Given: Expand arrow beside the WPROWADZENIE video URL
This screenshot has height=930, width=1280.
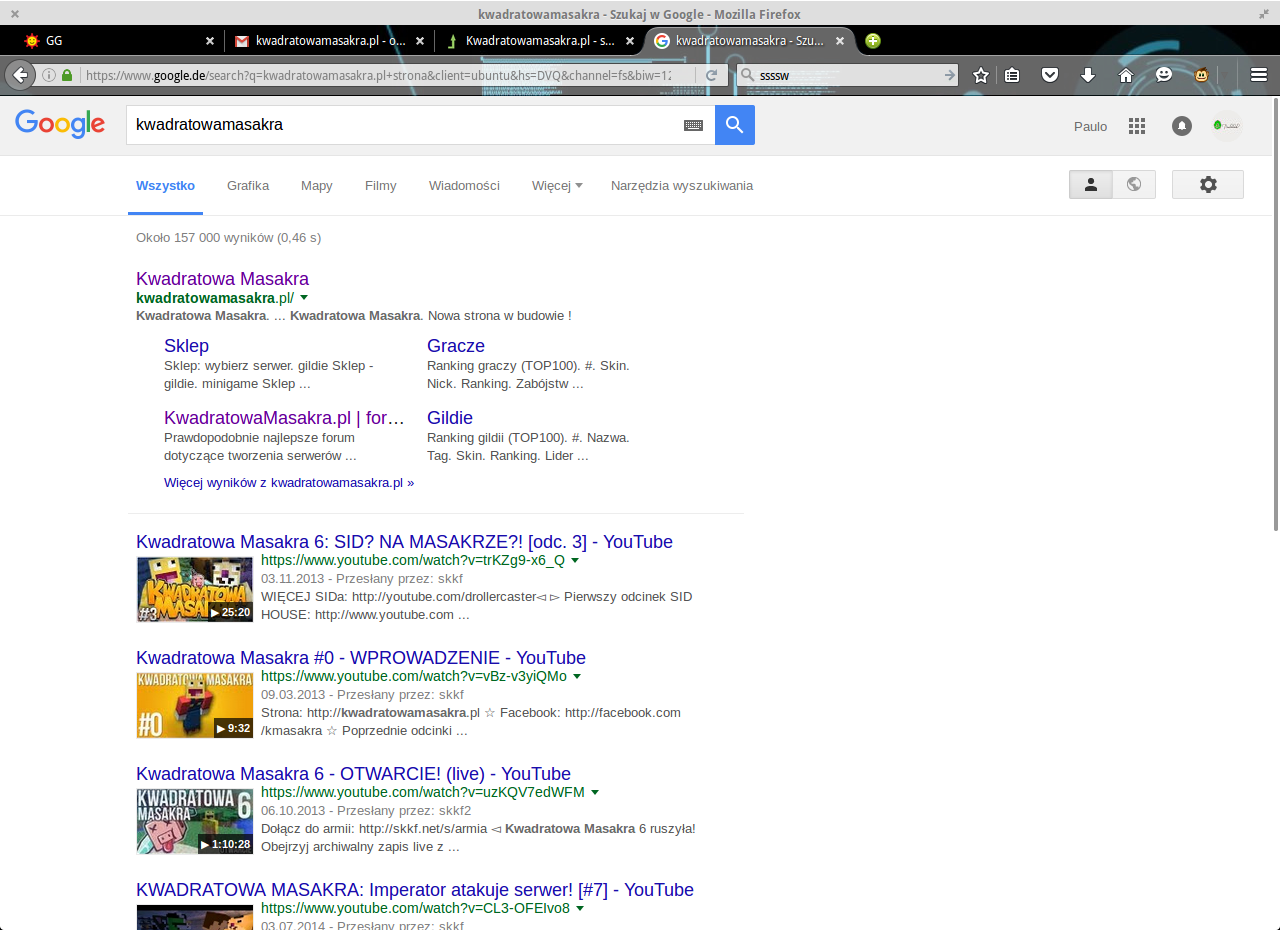Looking at the screenshot, I should (577, 677).
